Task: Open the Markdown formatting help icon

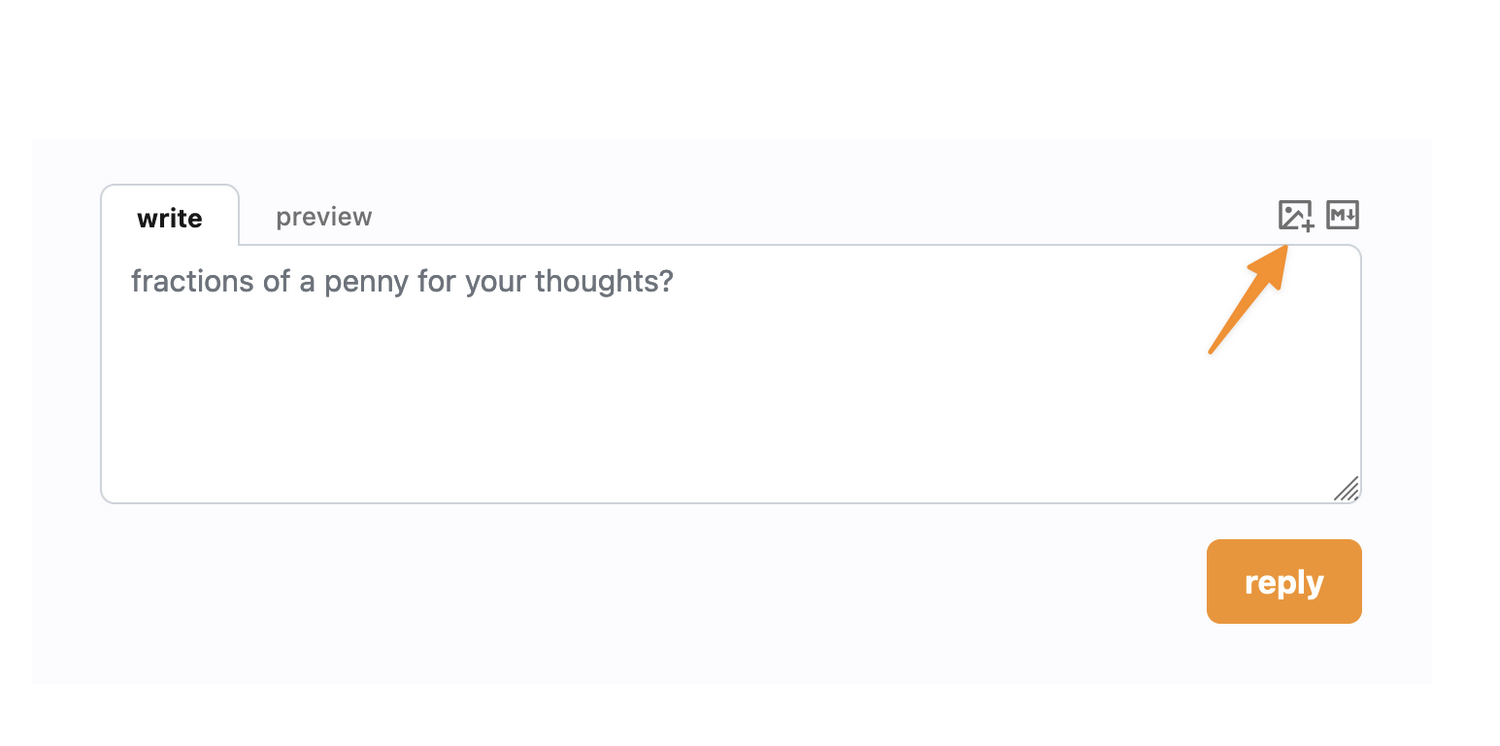Action: click(x=1342, y=215)
